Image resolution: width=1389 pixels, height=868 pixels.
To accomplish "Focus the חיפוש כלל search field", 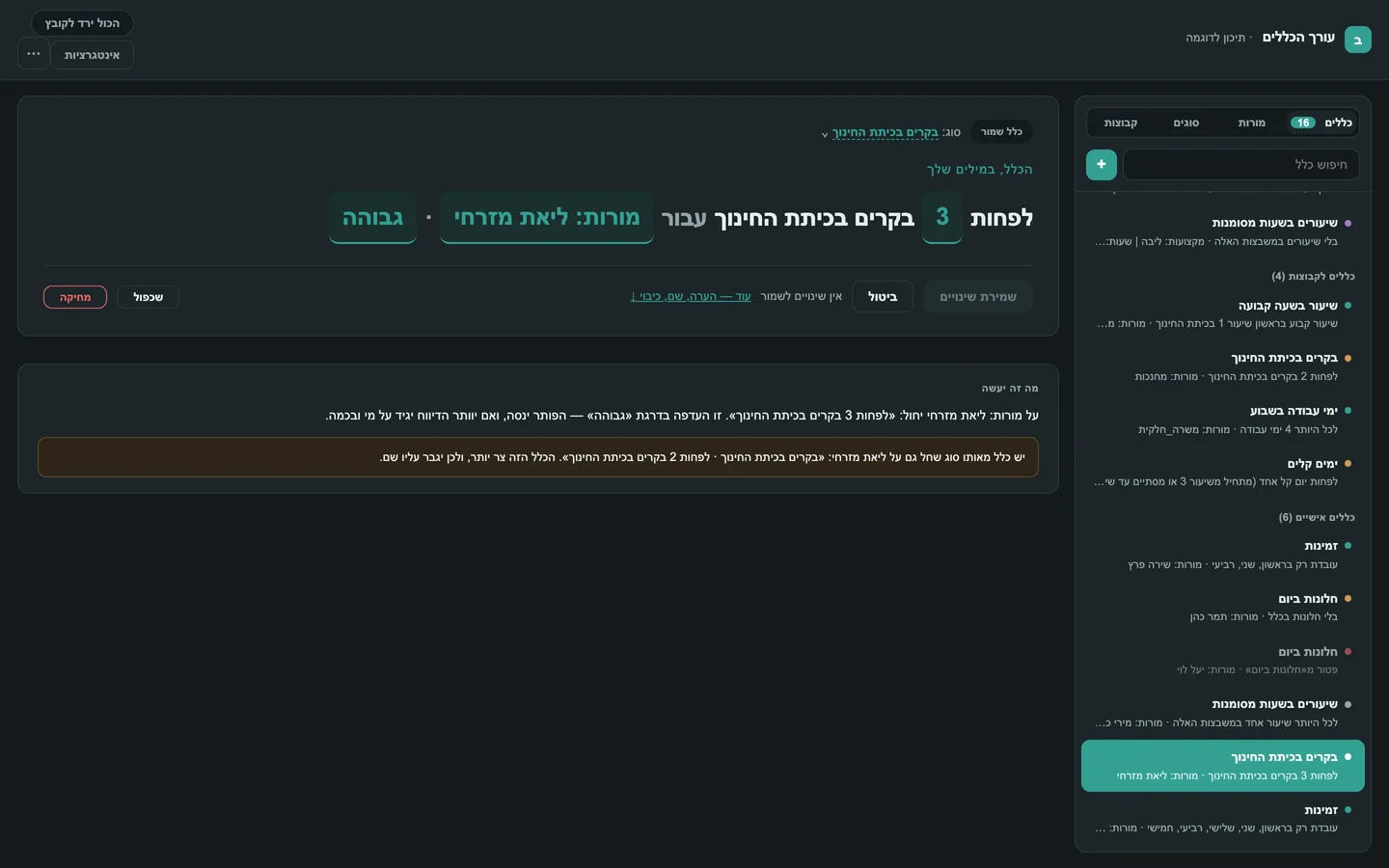I will (1241, 165).
